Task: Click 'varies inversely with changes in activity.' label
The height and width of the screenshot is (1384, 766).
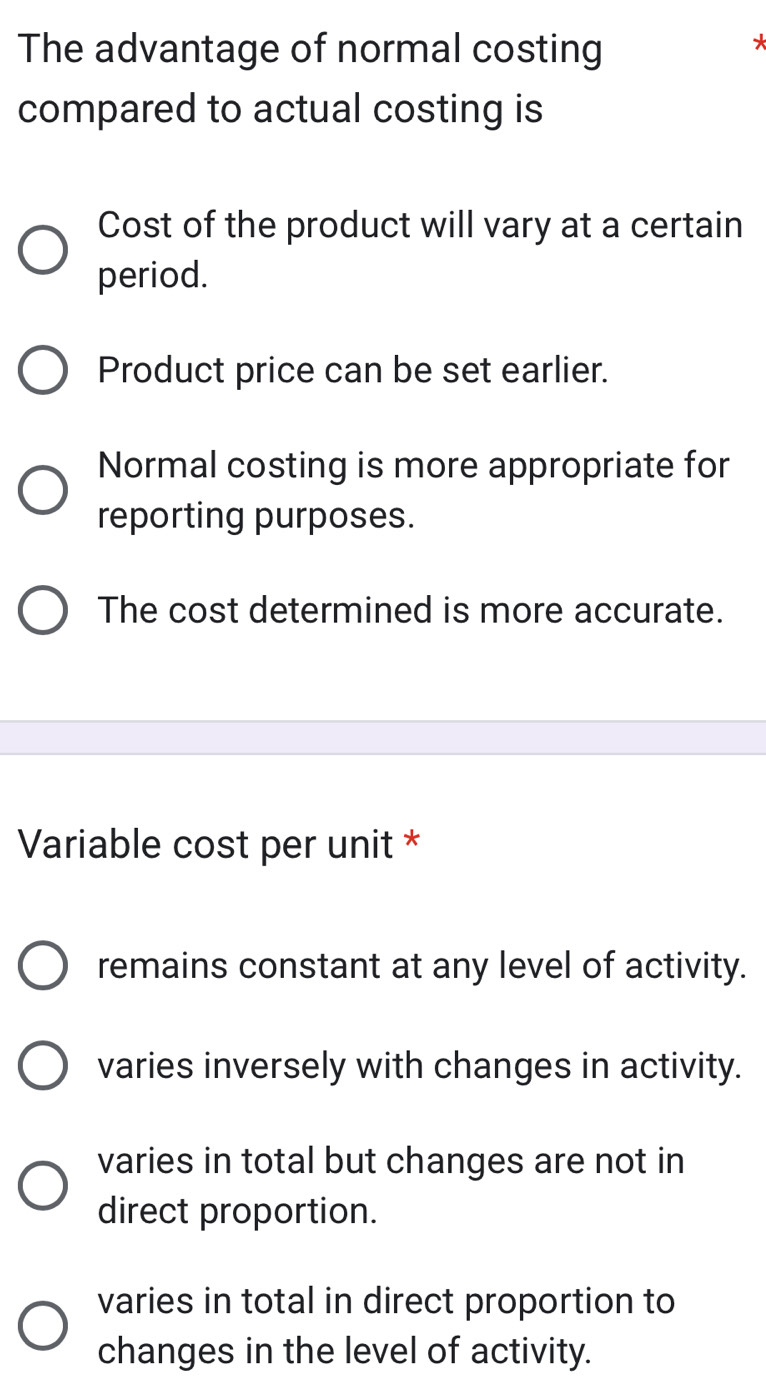Action: click(420, 1066)
